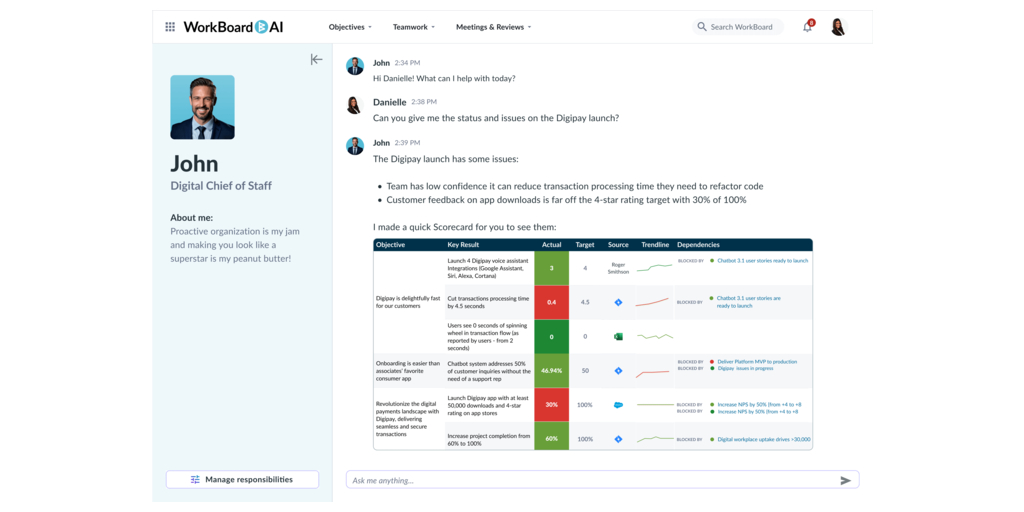The height and width of the screenshot is (512, 1024).
Task: Open the user profile avatar in top bar
Action: coord(838,27)
